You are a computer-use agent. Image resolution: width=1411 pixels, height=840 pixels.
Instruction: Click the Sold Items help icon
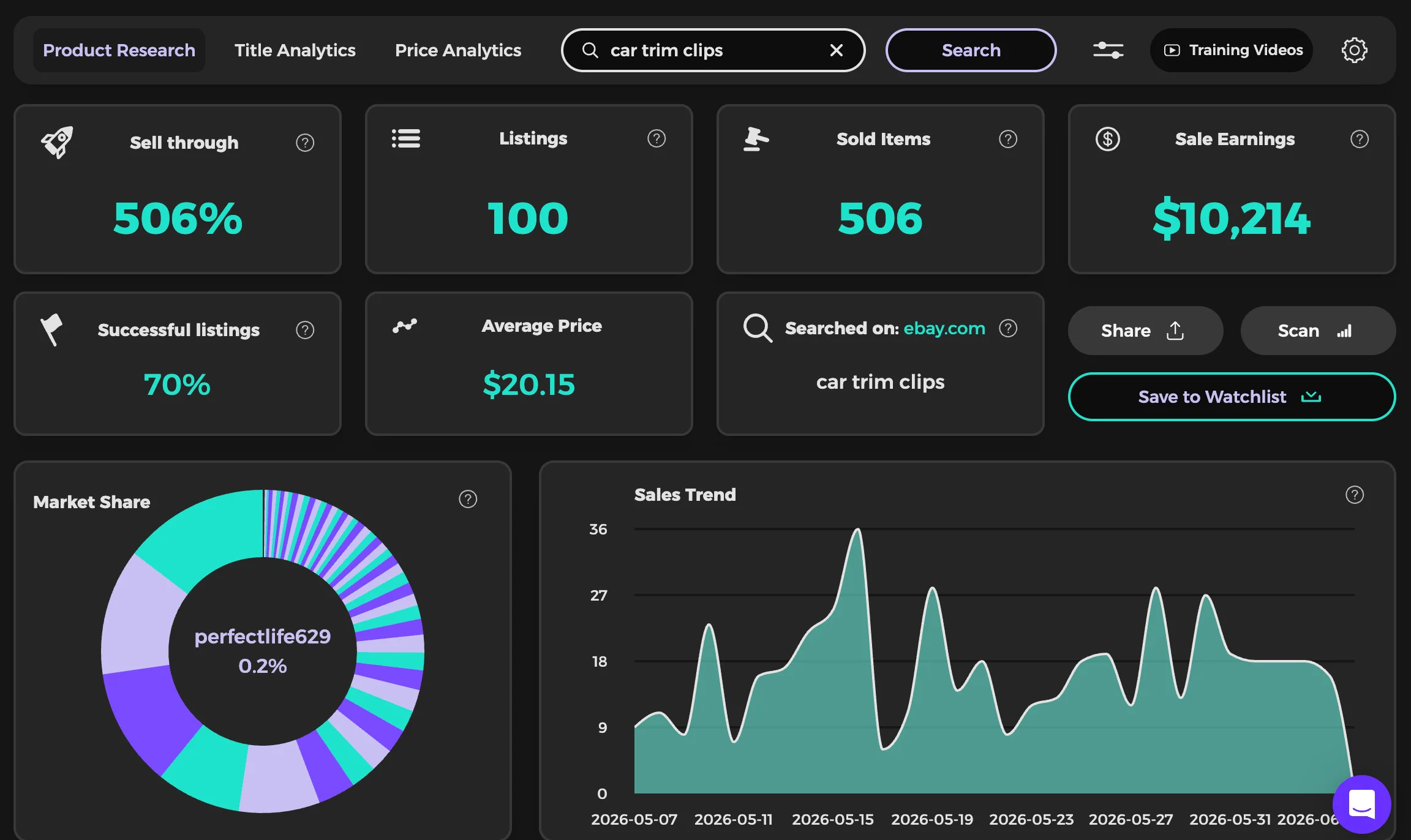pos(1008,139)
